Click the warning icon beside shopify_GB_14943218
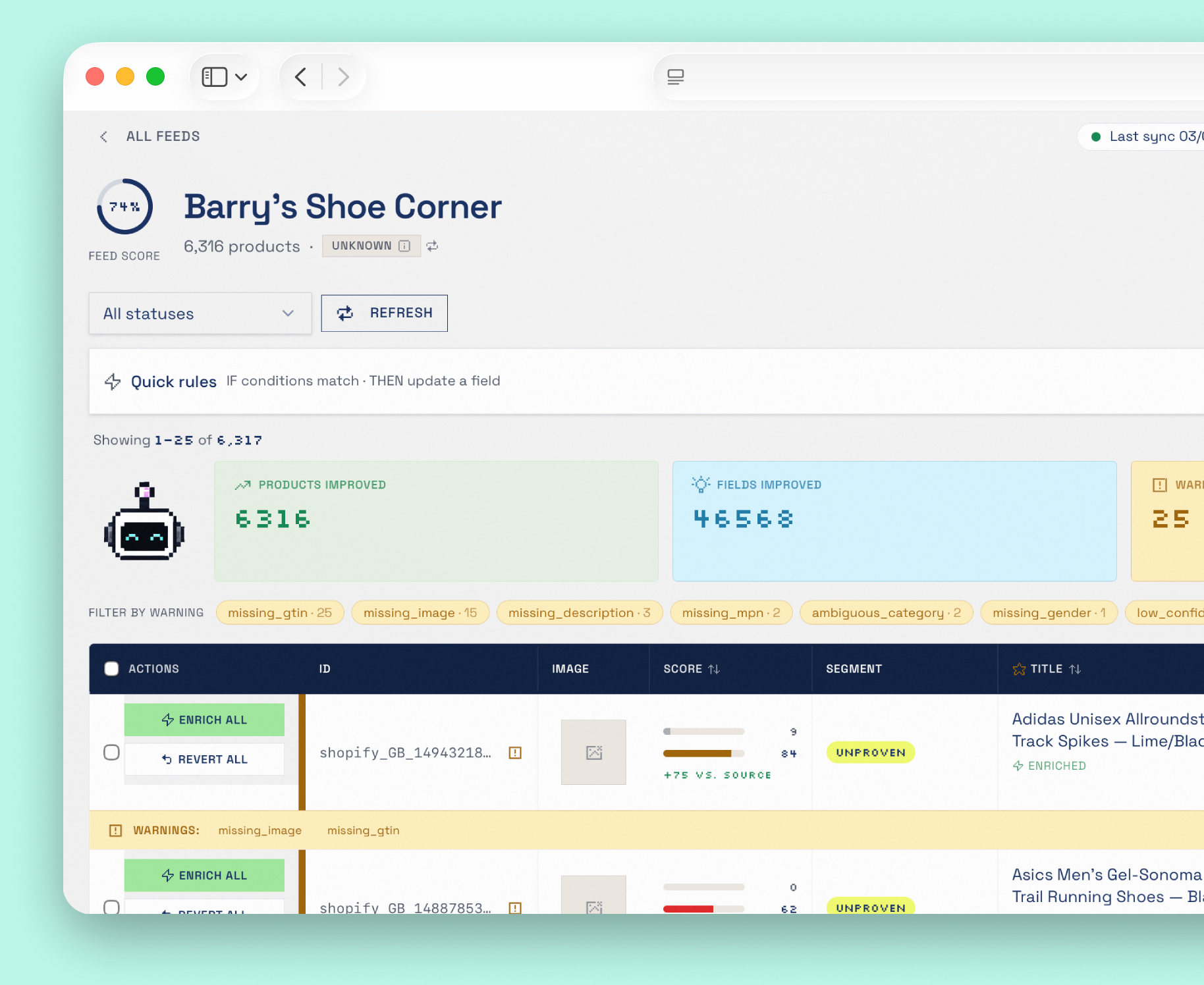This screenshot has height=985, width=1204. coord(515,753)
